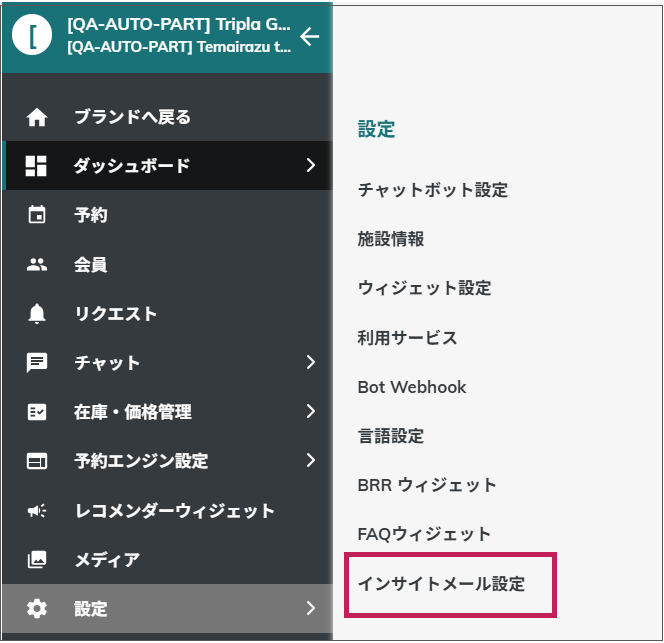Expand the チャット submenu chevron
Viewport: 664px width, 643px height.
point(311,362)
